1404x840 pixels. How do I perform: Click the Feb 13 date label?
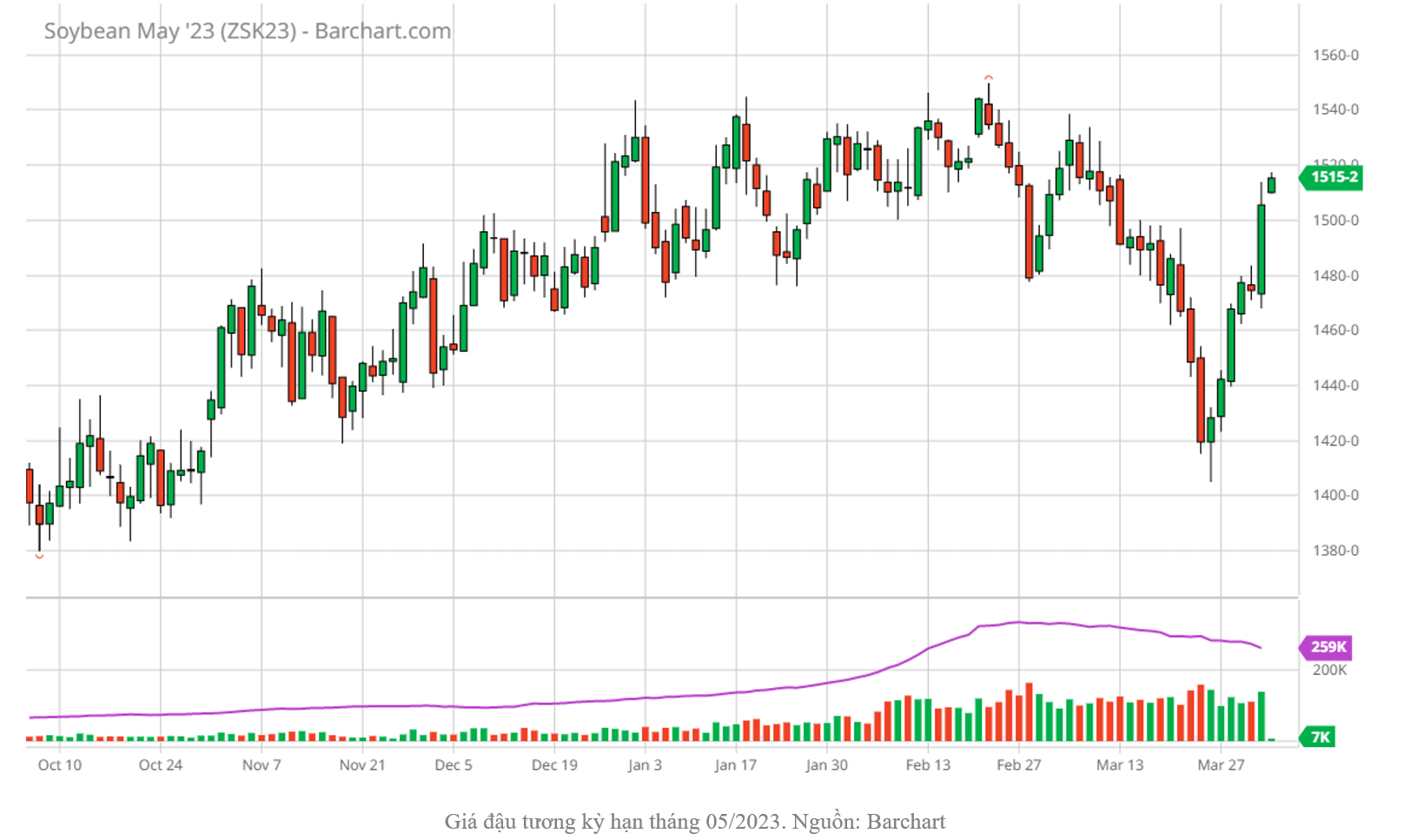(928, 765)
